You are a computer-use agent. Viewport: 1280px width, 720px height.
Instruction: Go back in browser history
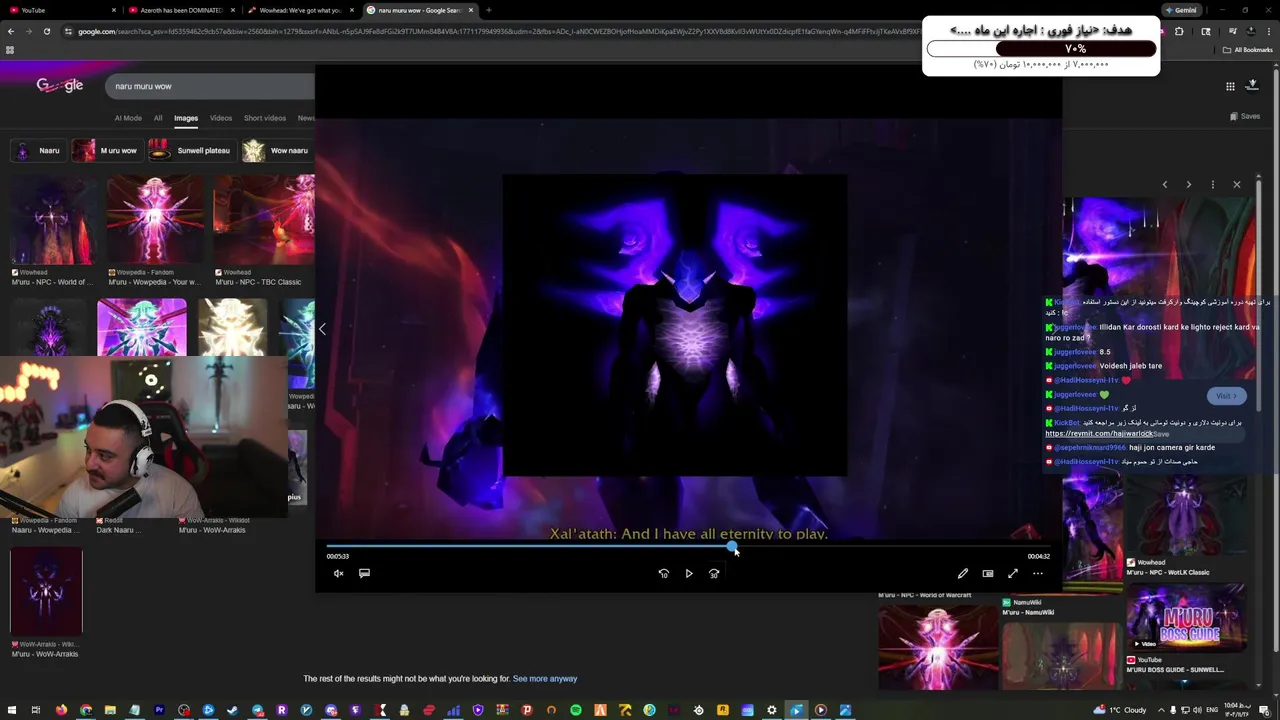point(11,31)
